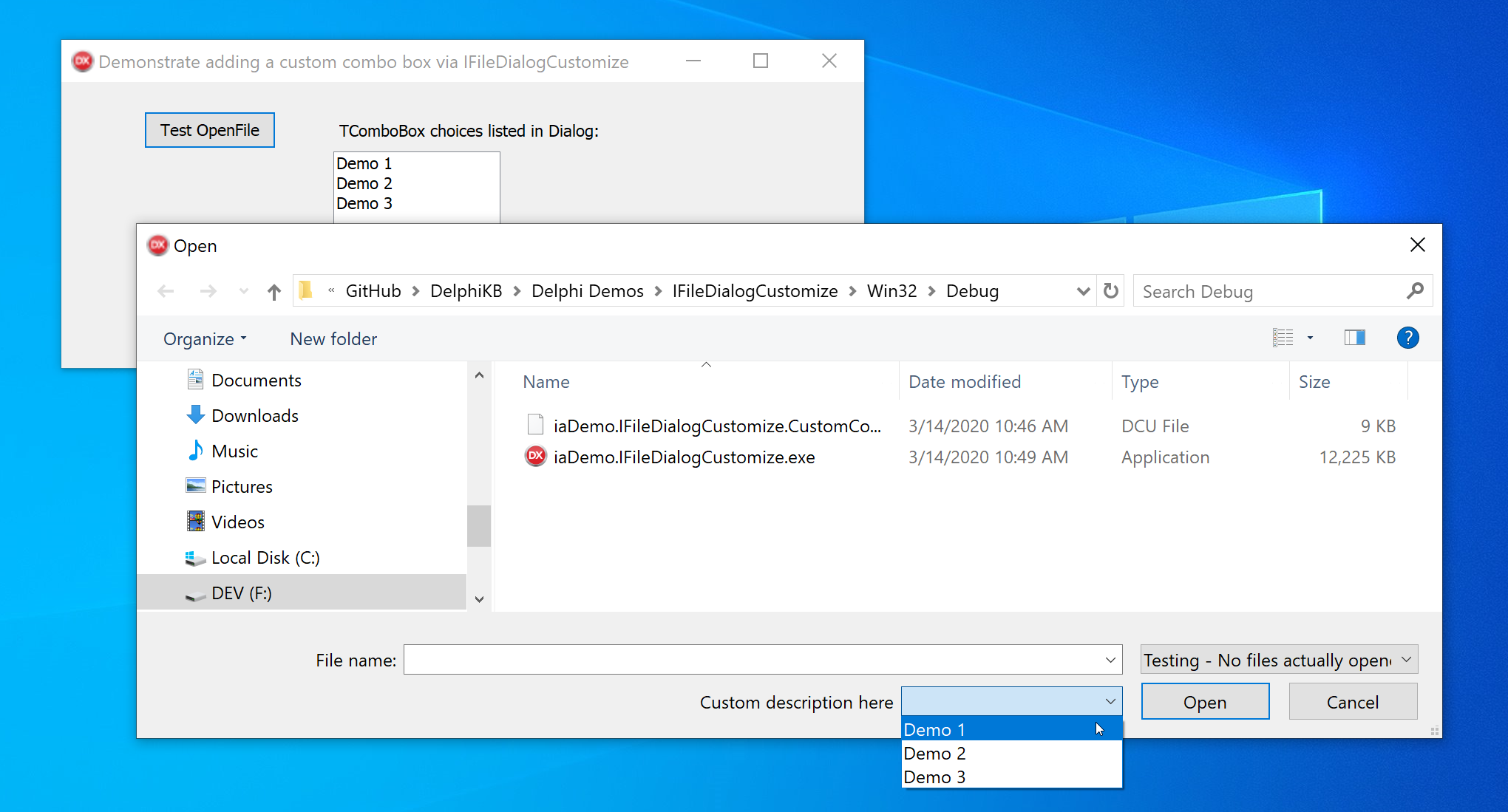Select Videos in the navigation pane
The width and height of the screenshot is (1508, 812).
pos(237,521)
